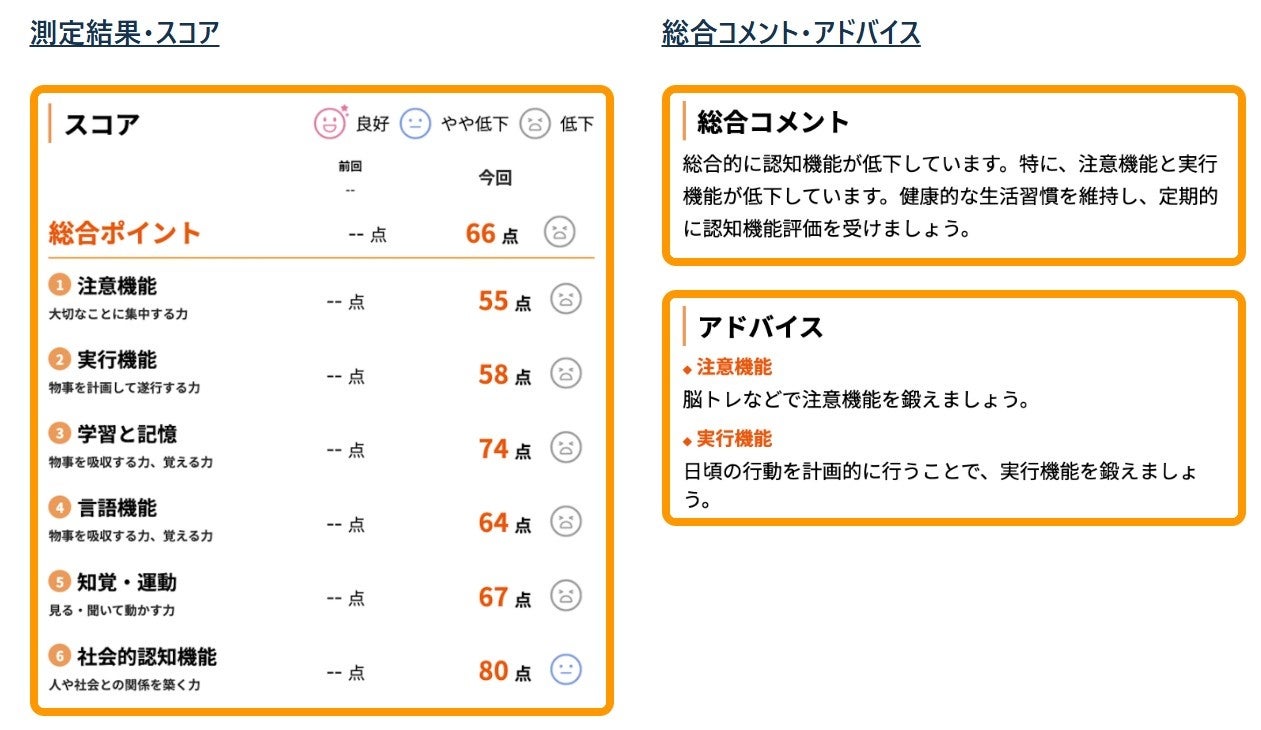Click the sad face icon for 実行機能 score
The height and width of the screenshot is (730, 1261).
pos(566,373)
